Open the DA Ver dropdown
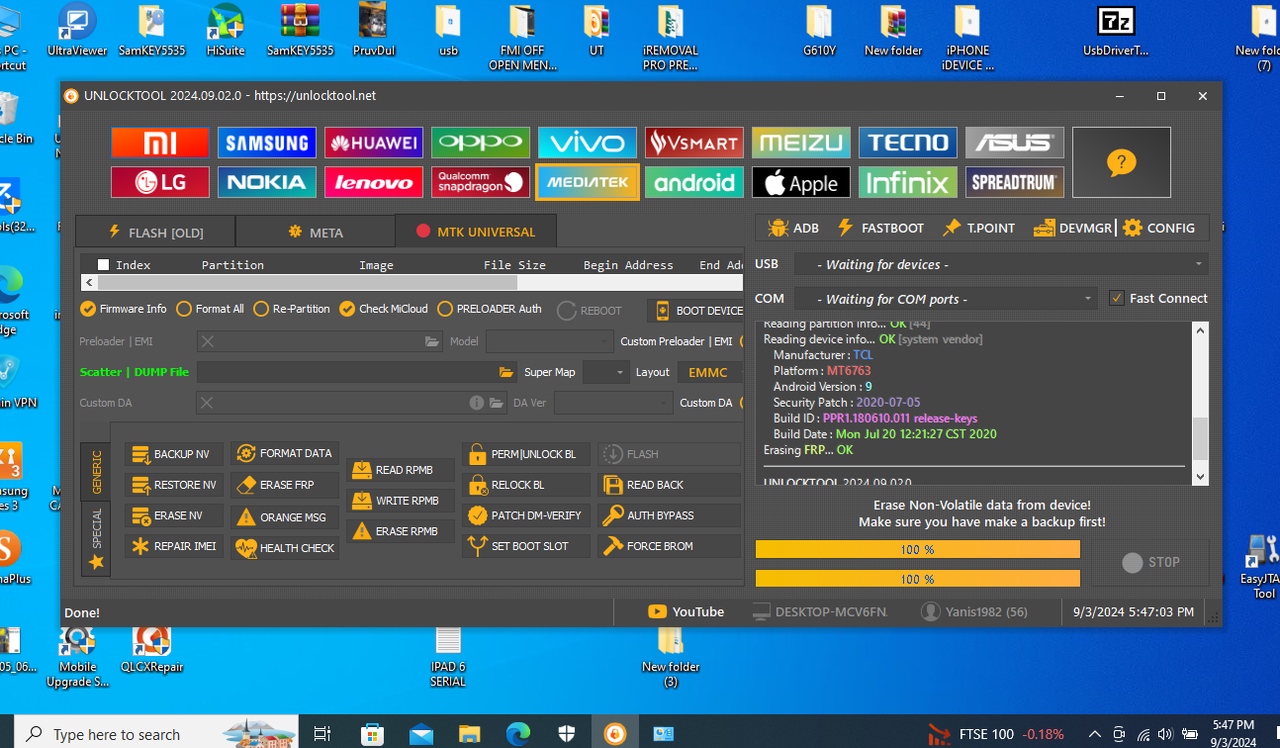1280x748 pixels. pyautogui.click(x=612, y=403)
